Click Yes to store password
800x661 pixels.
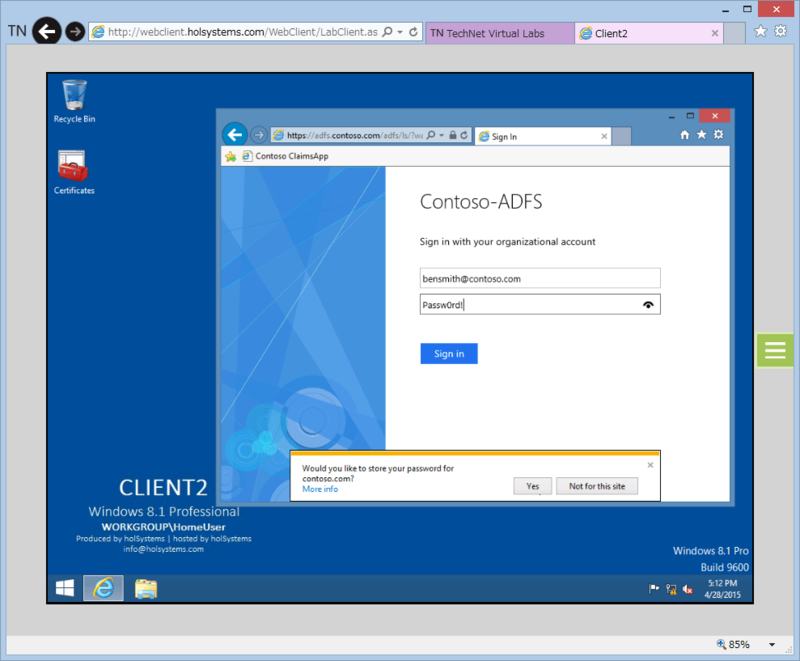533,486
